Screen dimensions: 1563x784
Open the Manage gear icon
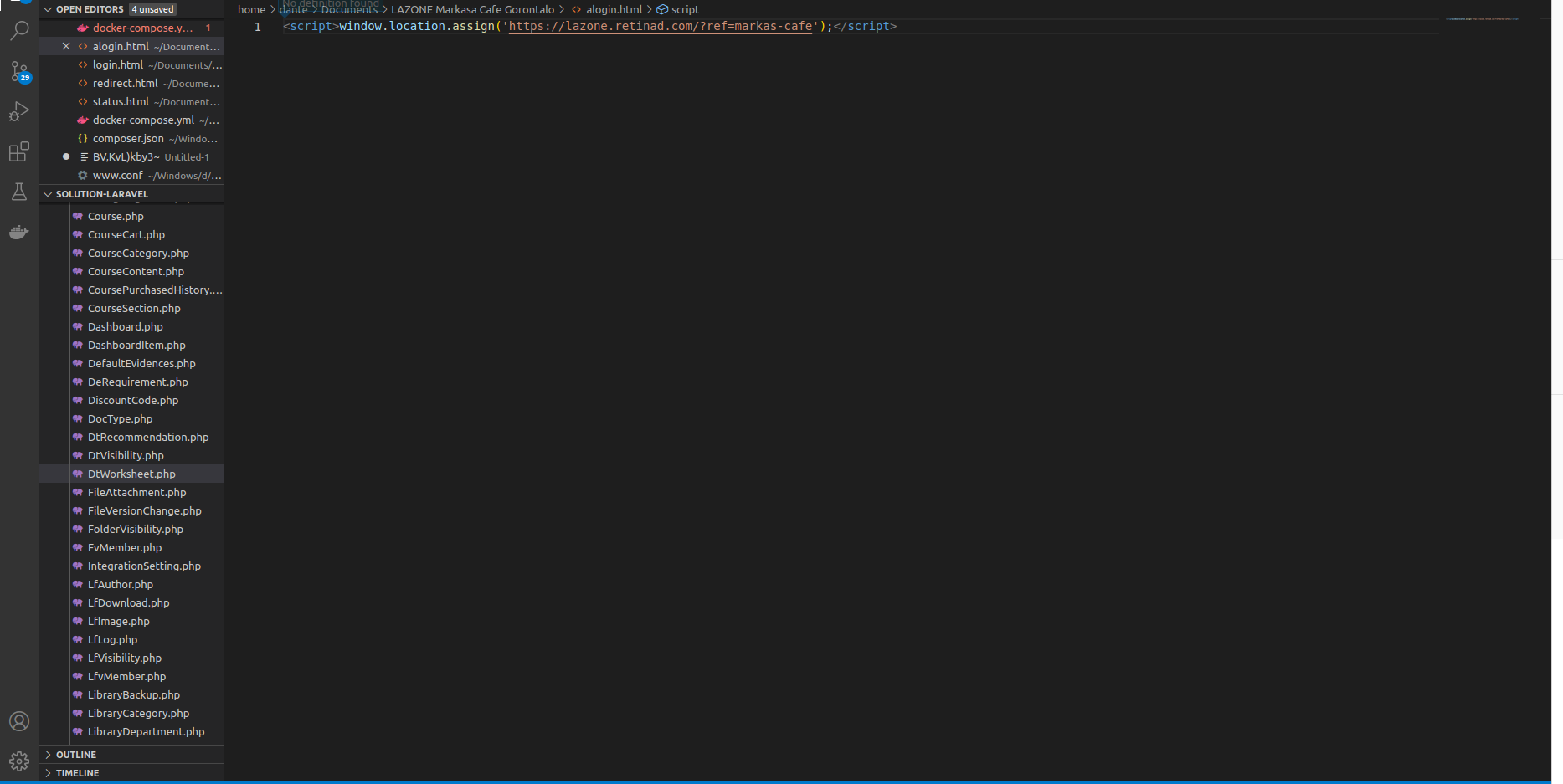19,761
